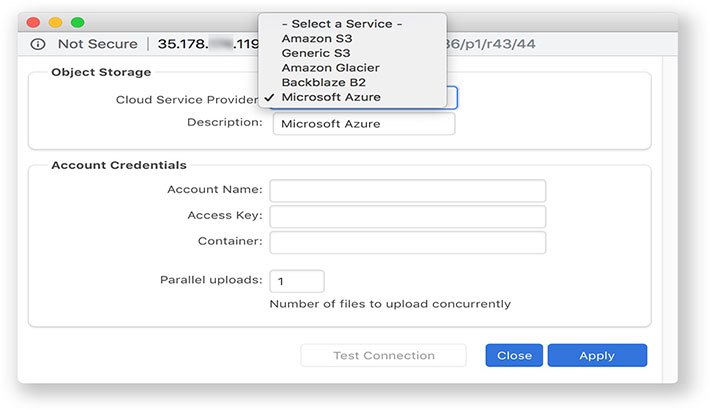Click the Not Secure label
The image size is (710, 410).
(97, 44)
